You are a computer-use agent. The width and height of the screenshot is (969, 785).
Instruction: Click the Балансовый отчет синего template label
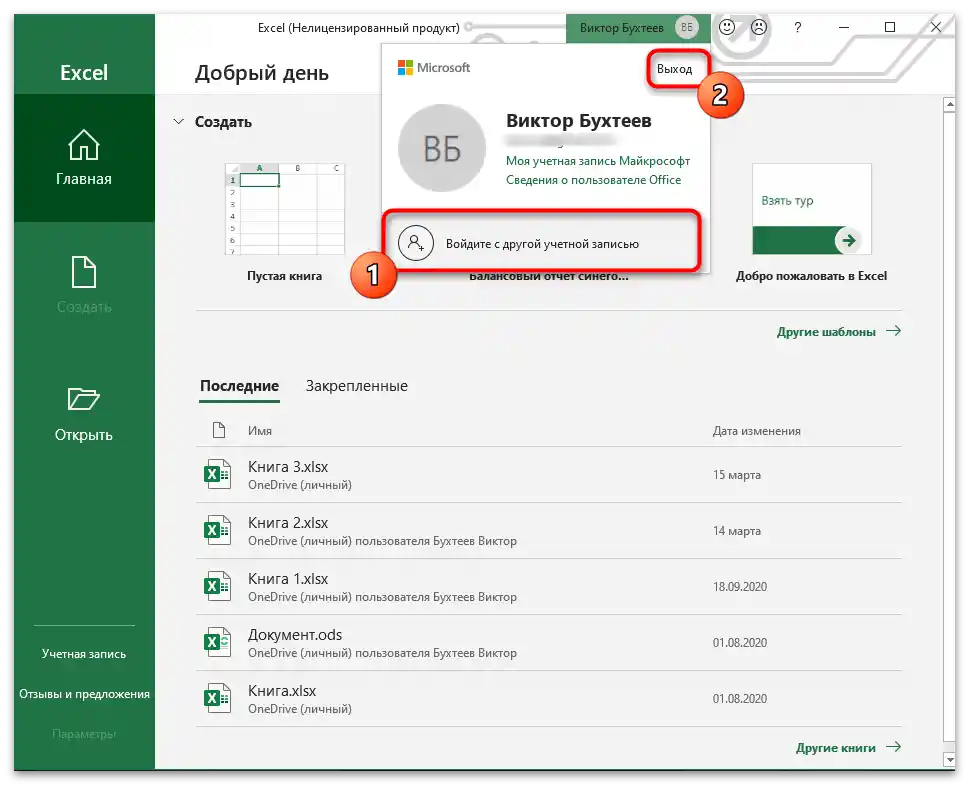tap(549, 277)
